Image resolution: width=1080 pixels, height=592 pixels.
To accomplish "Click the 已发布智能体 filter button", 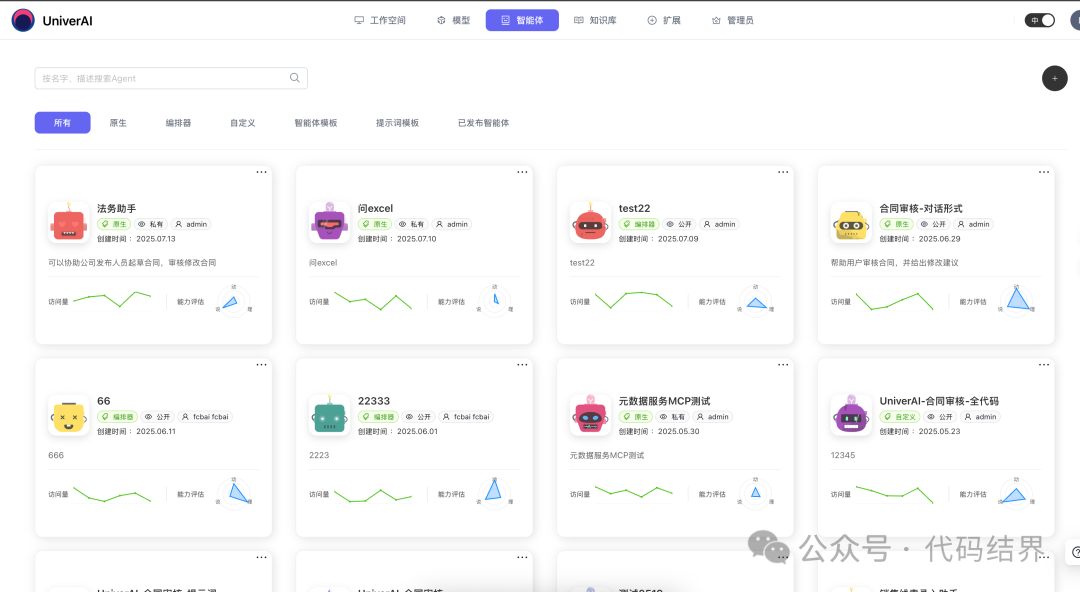I will (x=483, y=123).
